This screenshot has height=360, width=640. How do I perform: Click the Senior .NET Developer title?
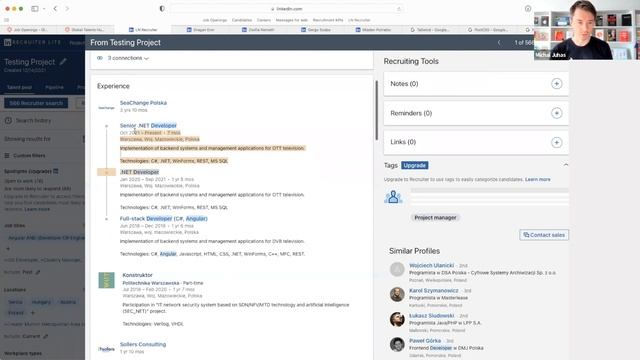(x=148, y=125)
